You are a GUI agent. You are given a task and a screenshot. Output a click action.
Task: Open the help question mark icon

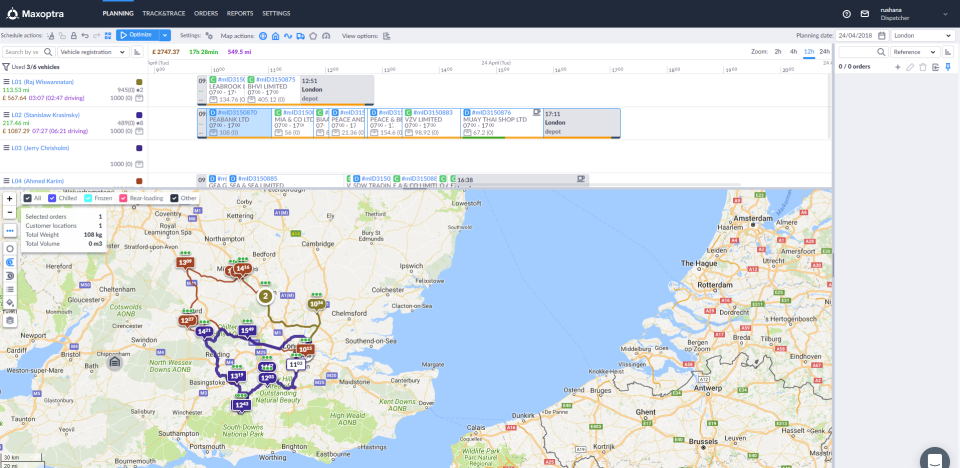(x=847, y=13)
